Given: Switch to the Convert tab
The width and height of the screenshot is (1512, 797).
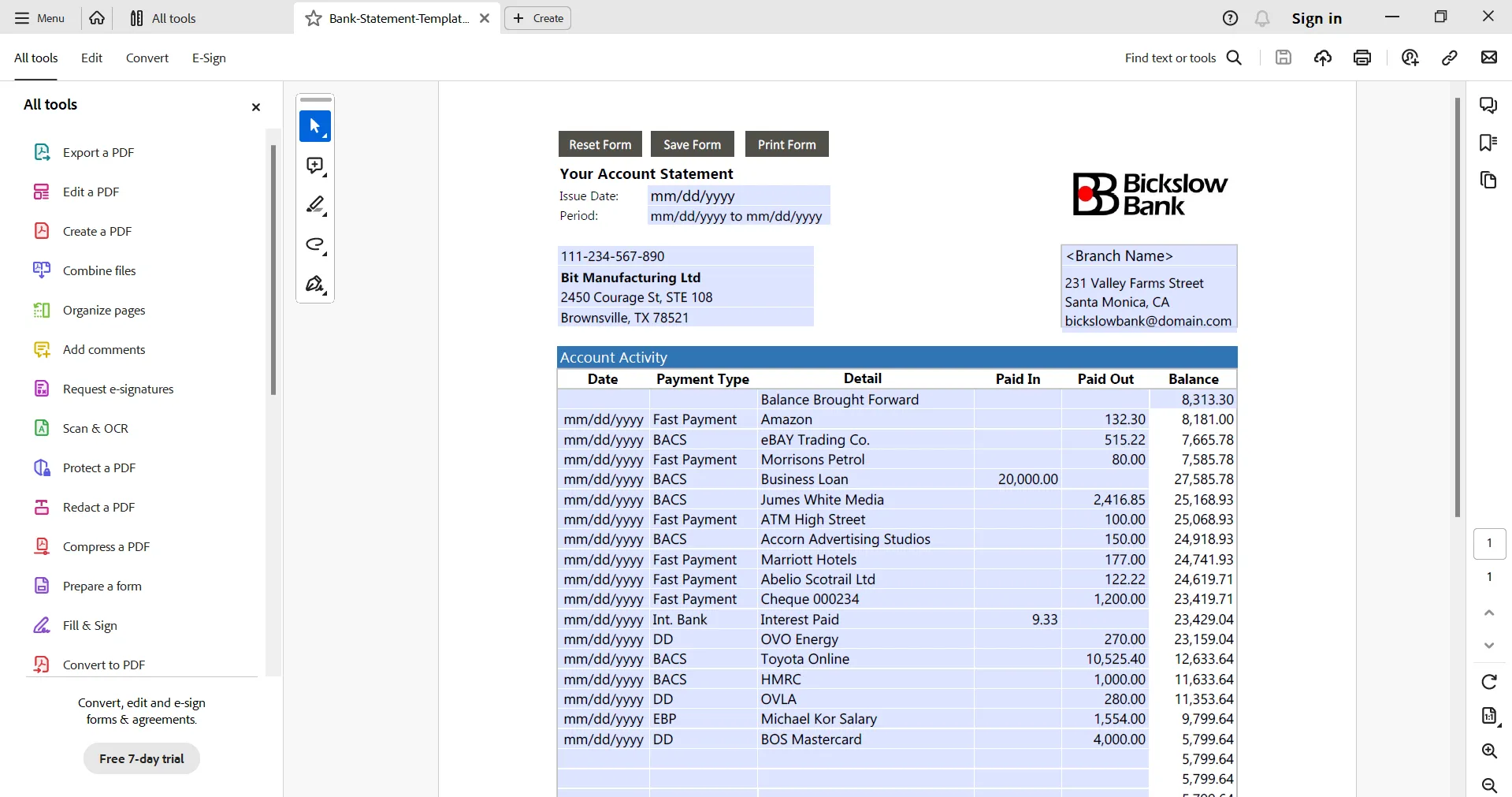Looking at the screenshot, I should click(147, 58).
